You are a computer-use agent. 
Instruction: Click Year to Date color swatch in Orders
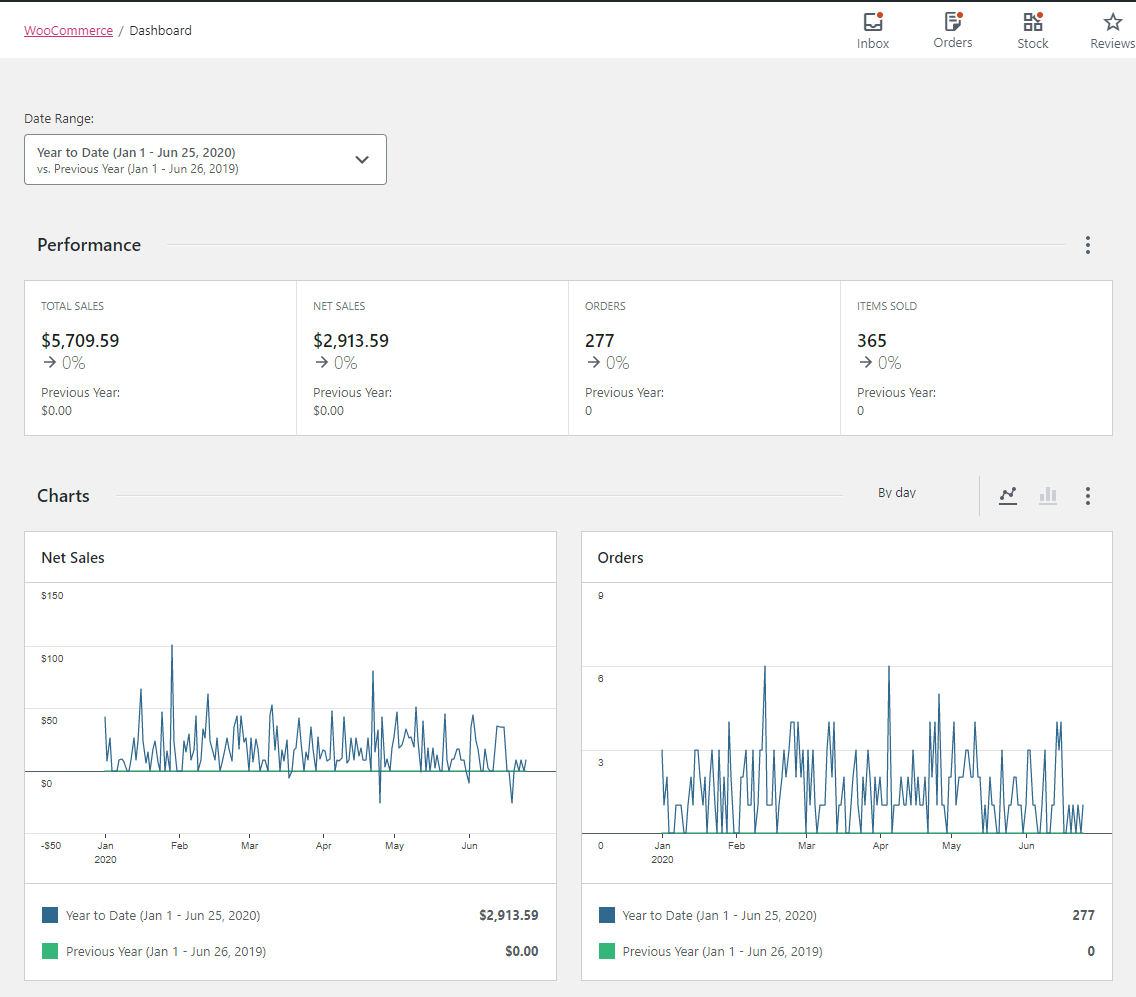click(607, 915)
